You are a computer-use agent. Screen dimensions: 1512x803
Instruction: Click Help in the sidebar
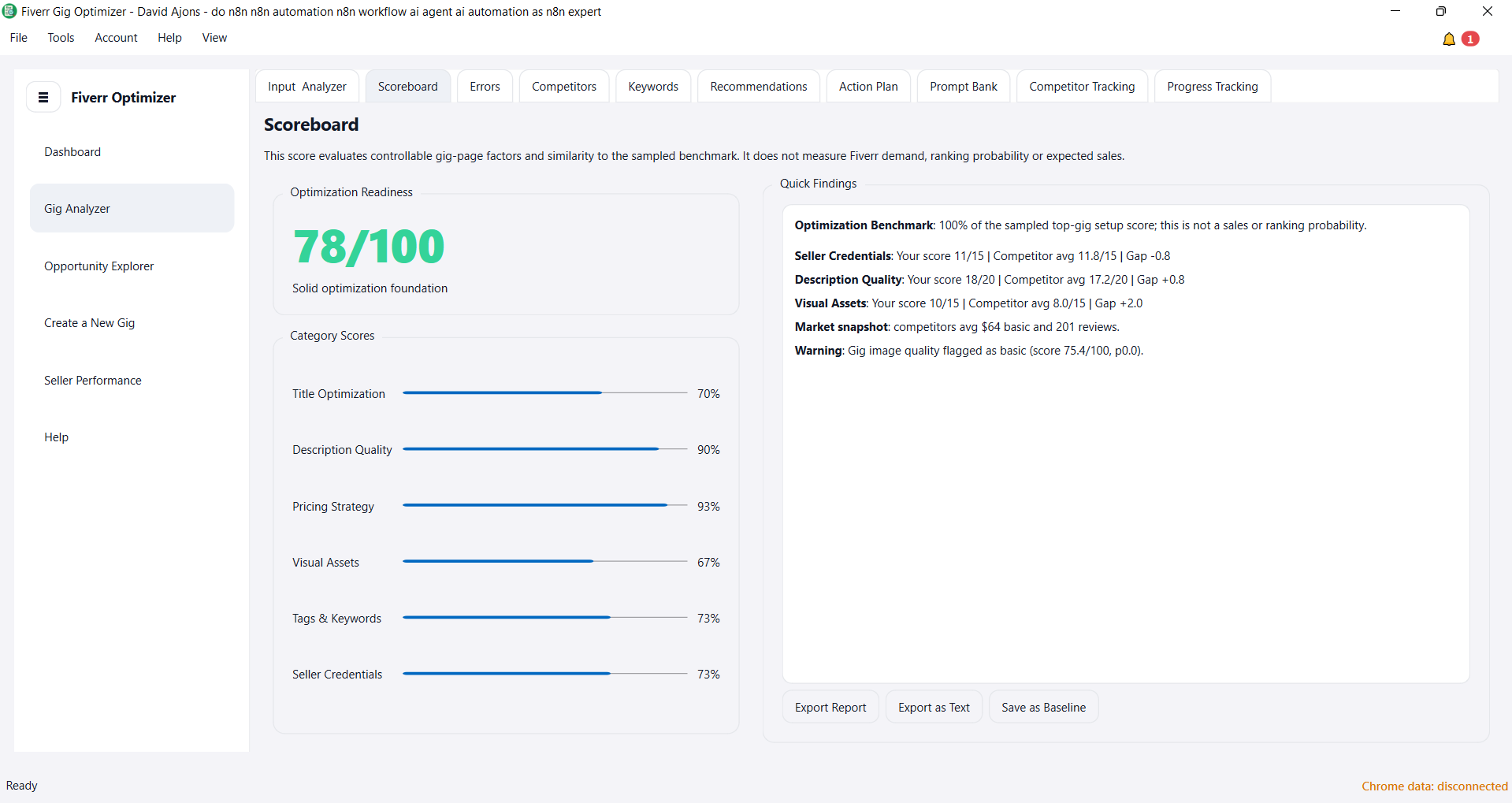[x=132, y=437]
